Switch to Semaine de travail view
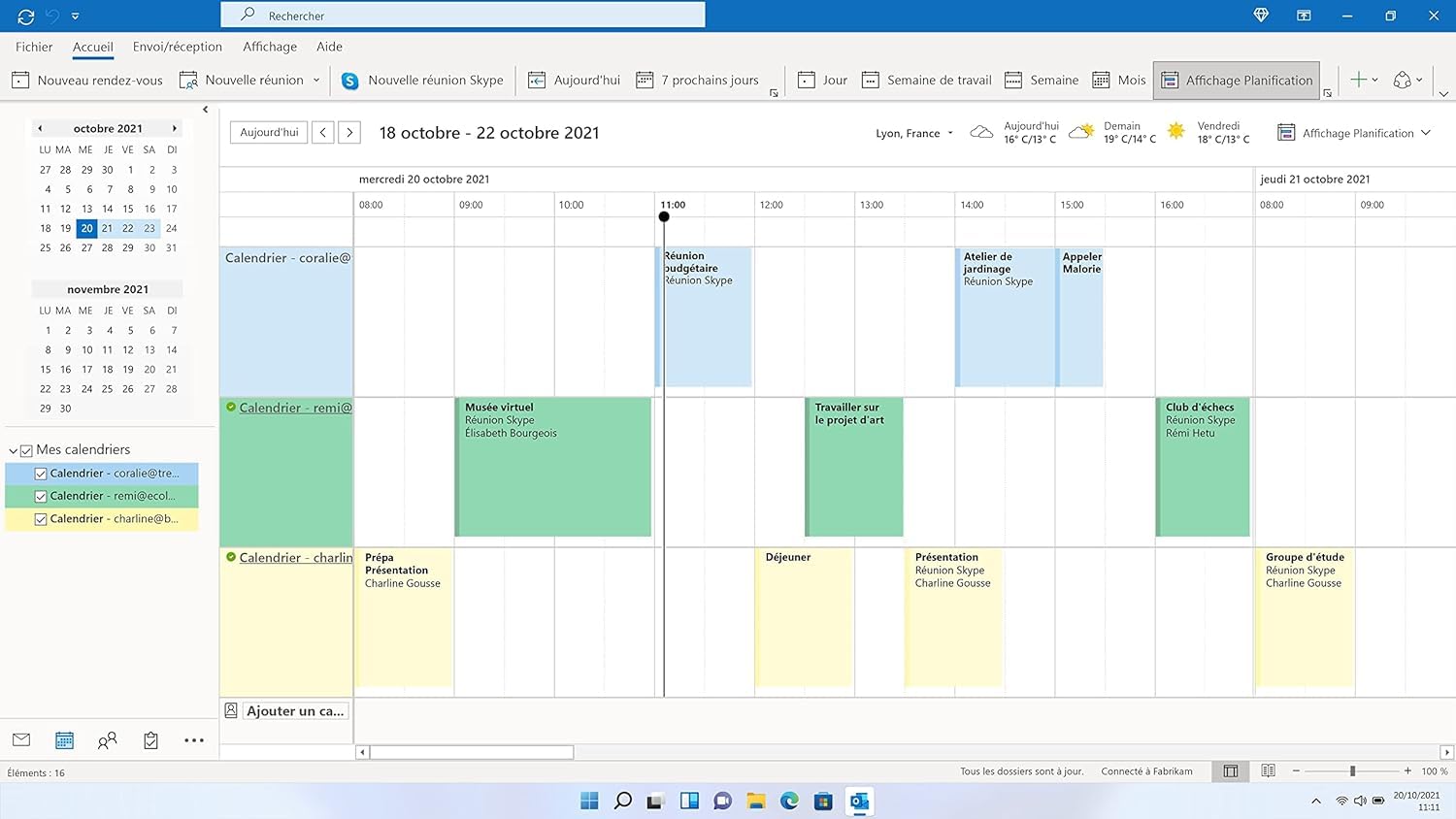Viewport: 1456px width, 819px height. 927,81
